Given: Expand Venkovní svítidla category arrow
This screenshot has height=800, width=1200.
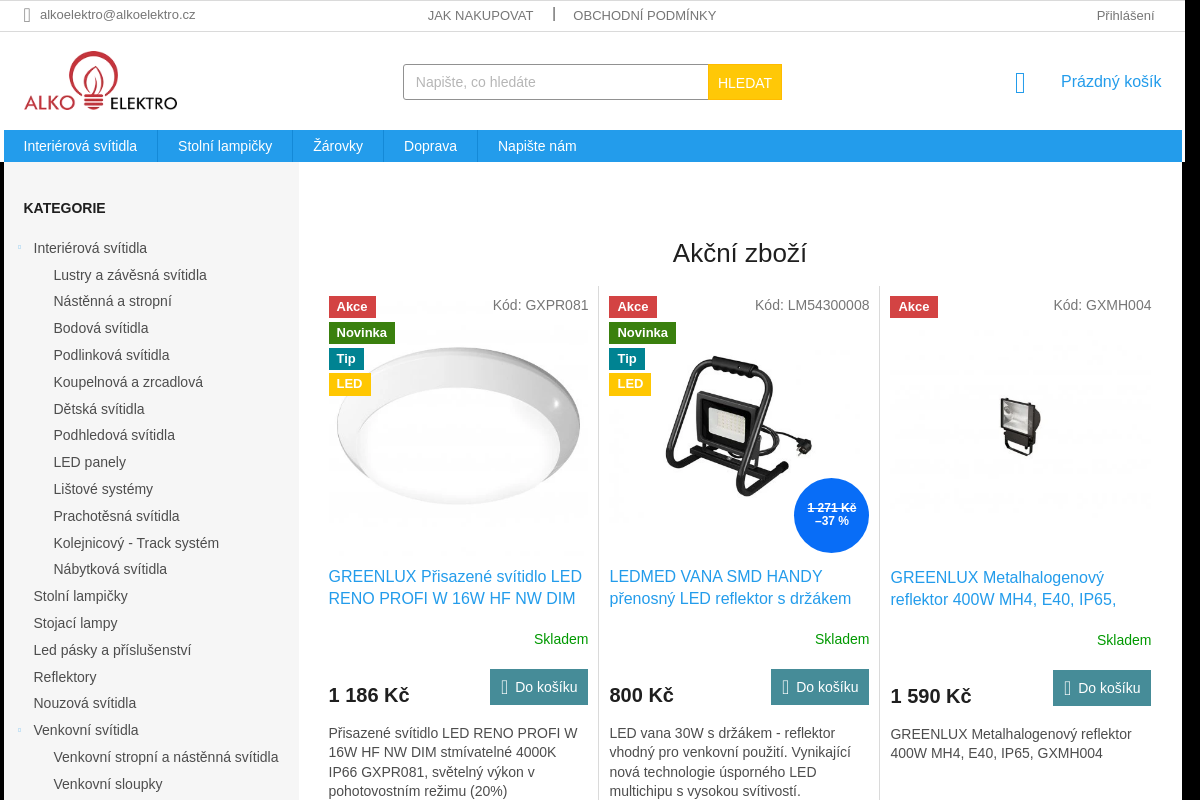Looking at the screenshot, I should (19, 730).
